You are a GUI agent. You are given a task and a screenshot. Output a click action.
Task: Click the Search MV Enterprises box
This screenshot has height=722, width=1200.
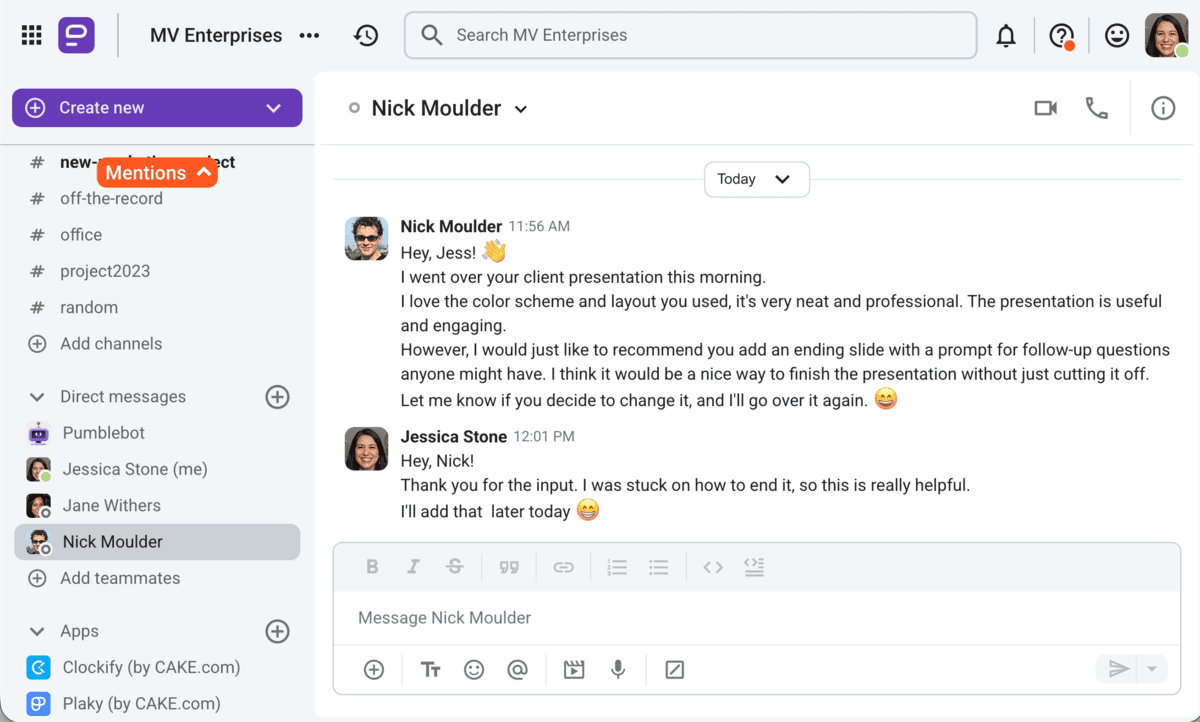690,36
